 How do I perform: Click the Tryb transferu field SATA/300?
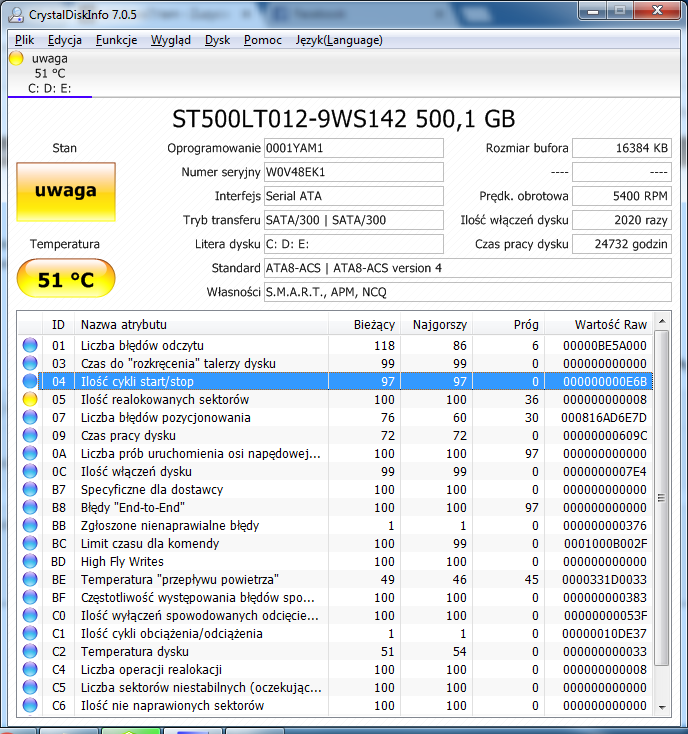(x=354, y=220)
